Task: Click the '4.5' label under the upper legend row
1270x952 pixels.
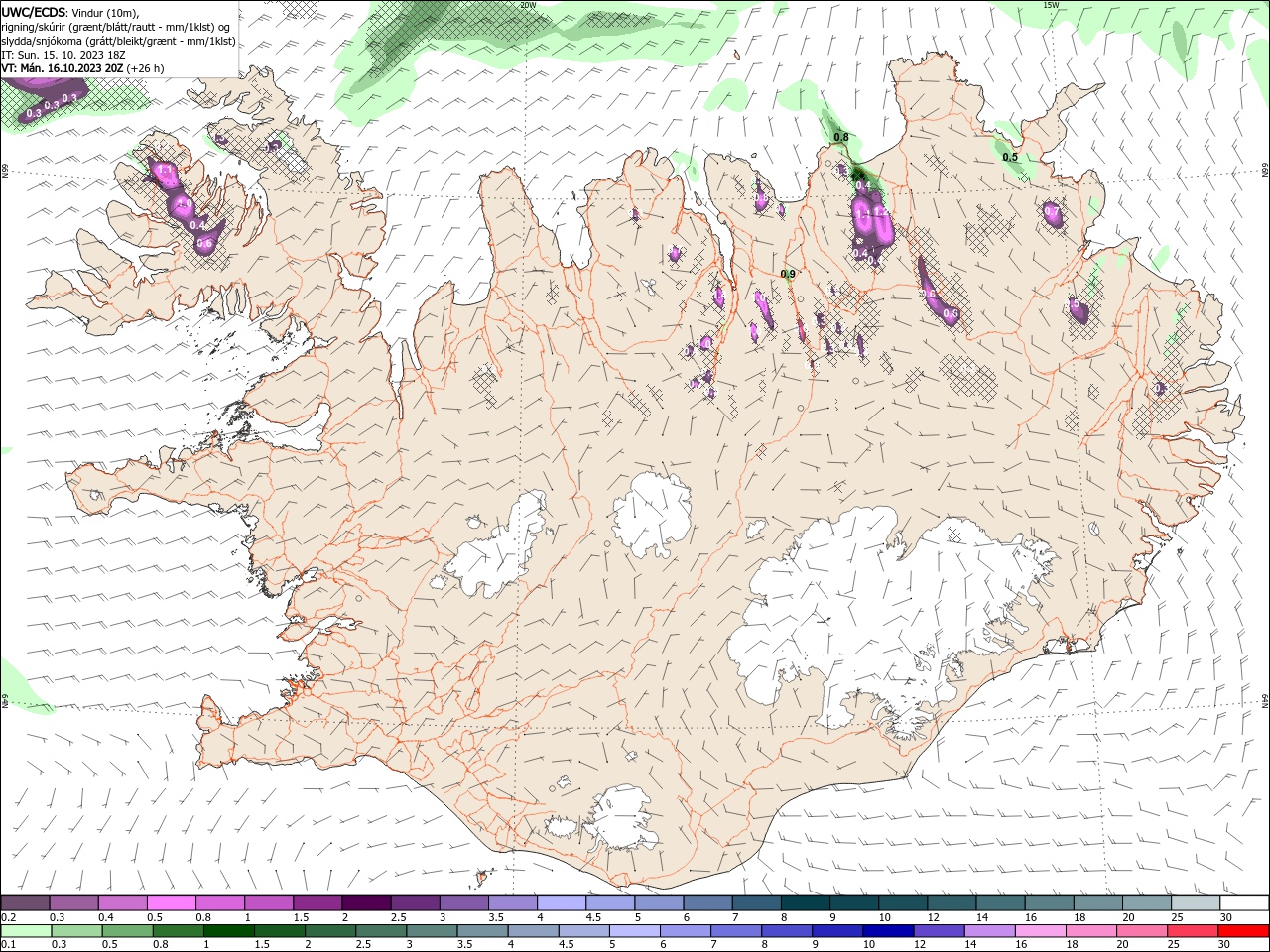Action: 593,917
